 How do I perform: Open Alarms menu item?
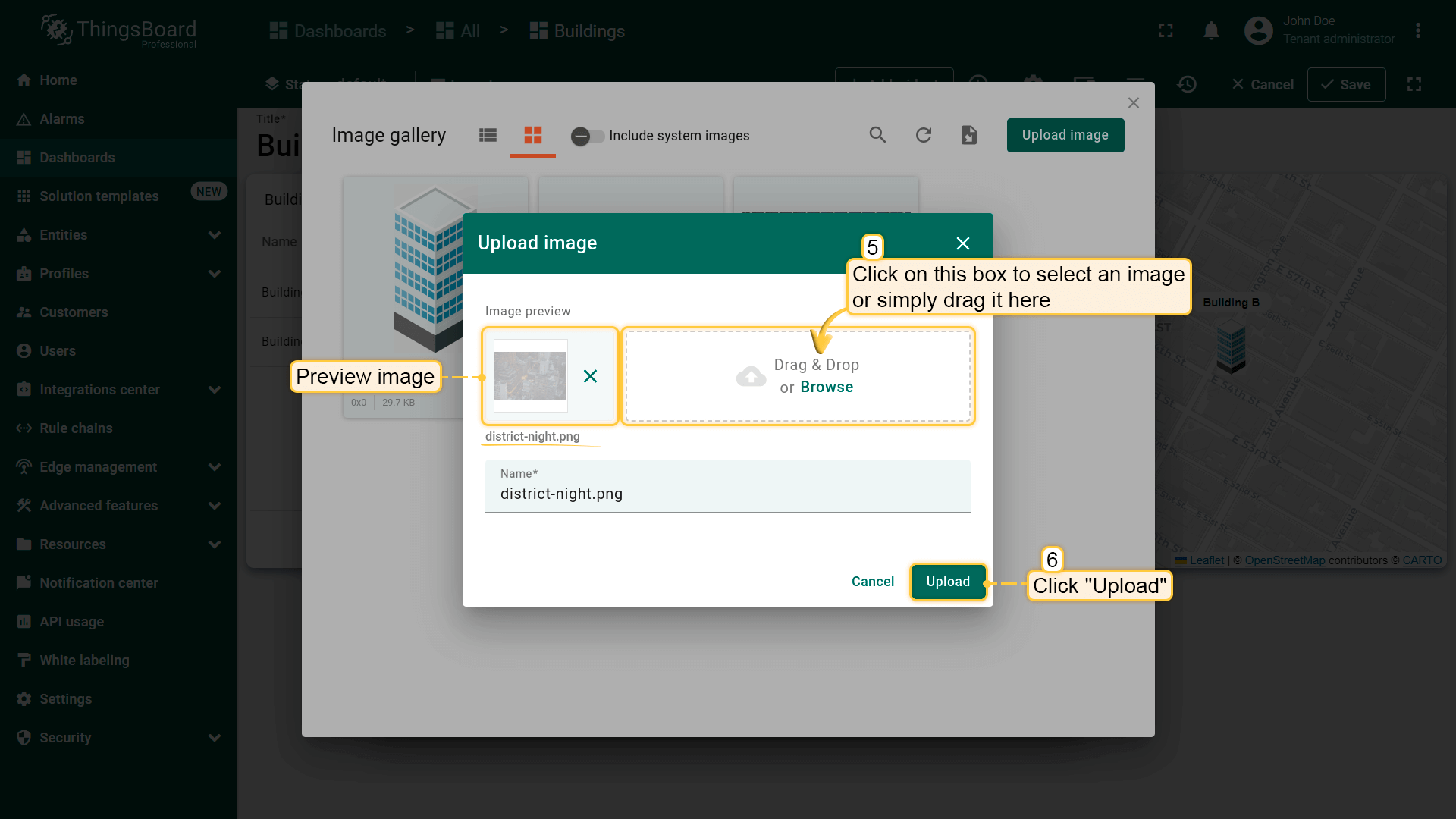pos(62,119)
